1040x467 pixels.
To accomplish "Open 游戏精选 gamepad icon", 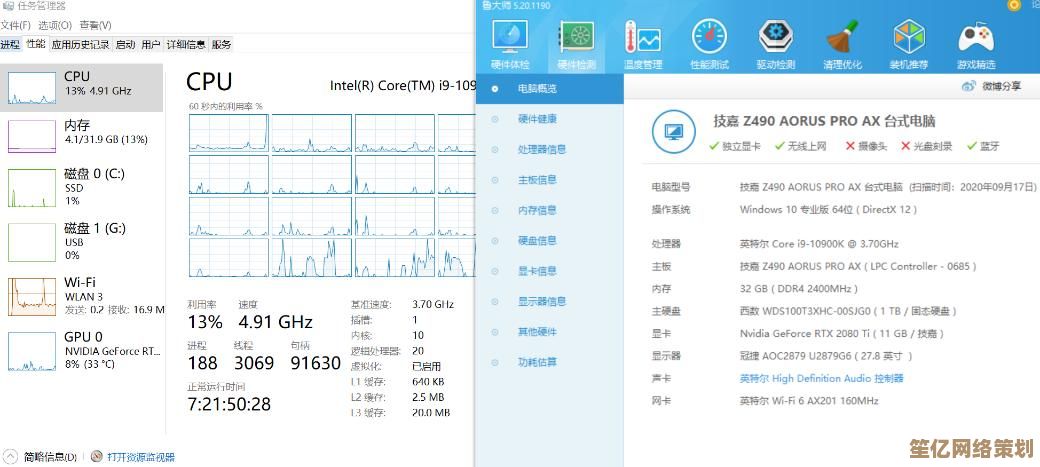I will tap(976, 38).
